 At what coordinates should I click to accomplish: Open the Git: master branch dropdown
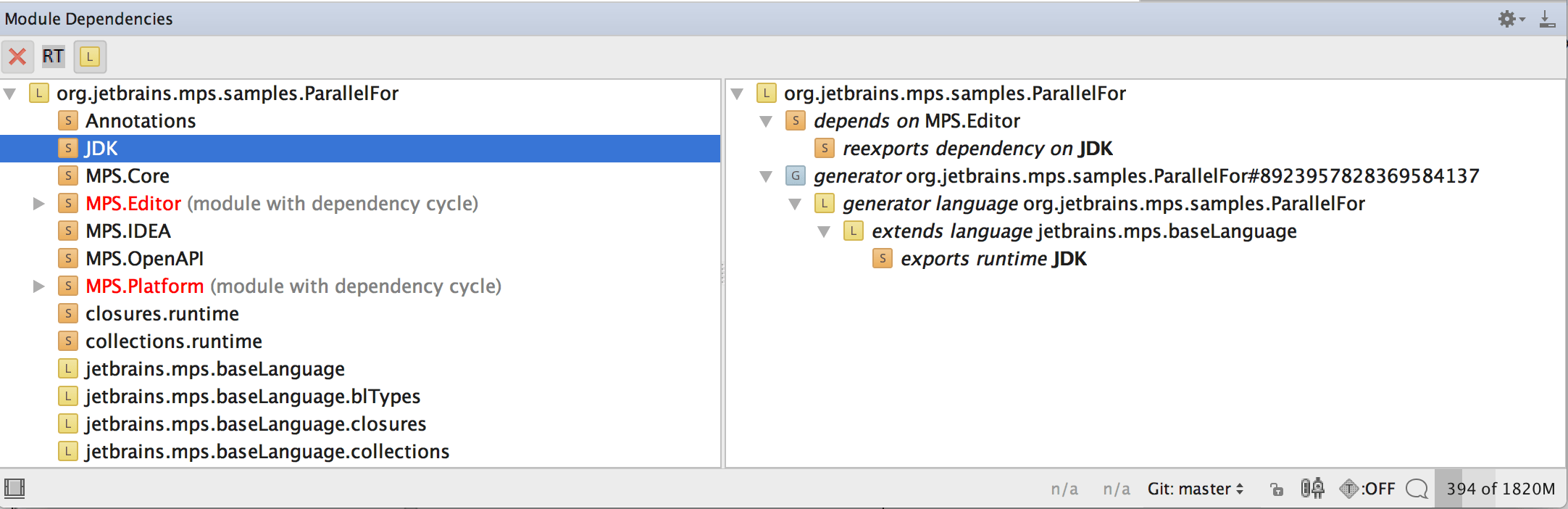(1195, 489)
